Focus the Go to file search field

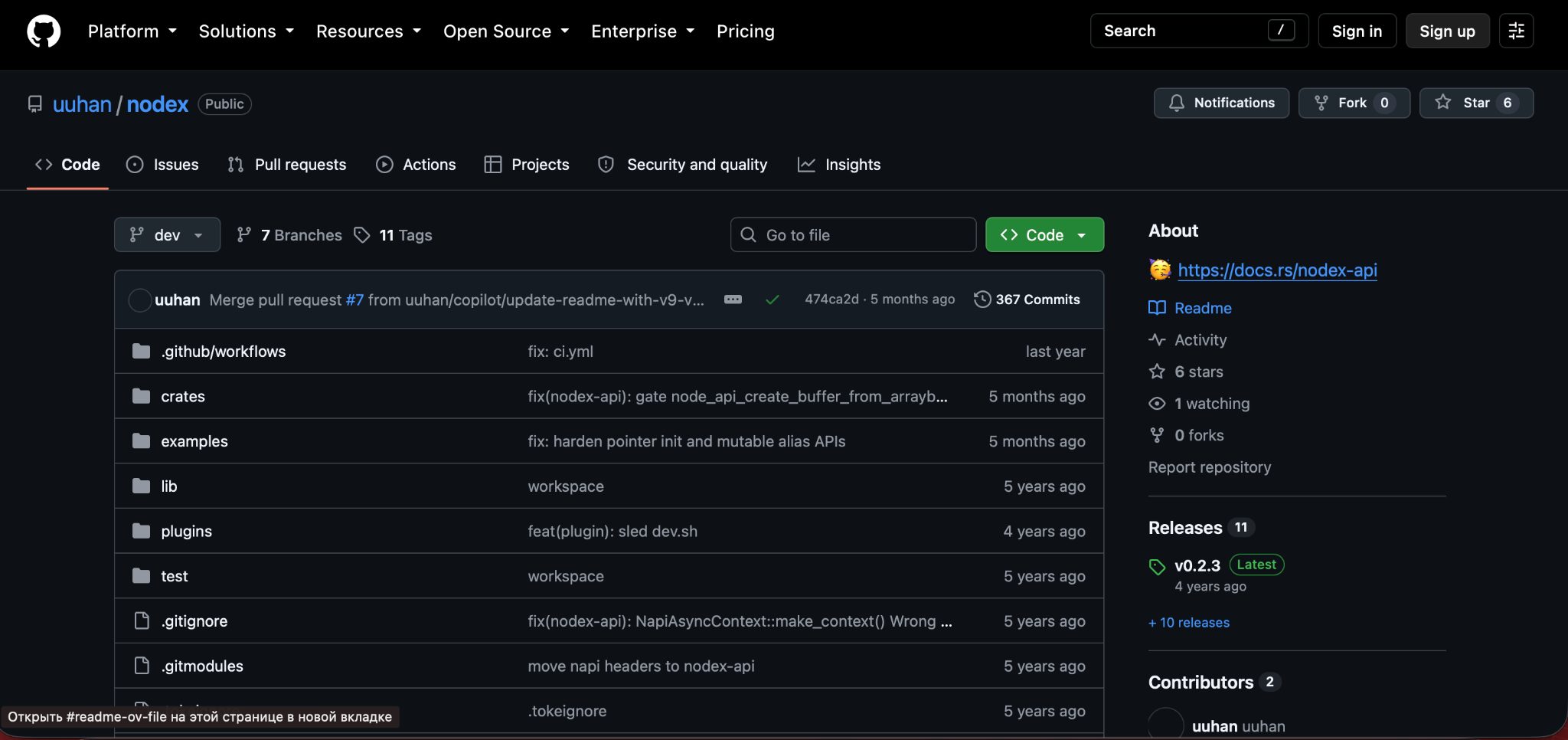pyautogui.click(x=853, y=234)
